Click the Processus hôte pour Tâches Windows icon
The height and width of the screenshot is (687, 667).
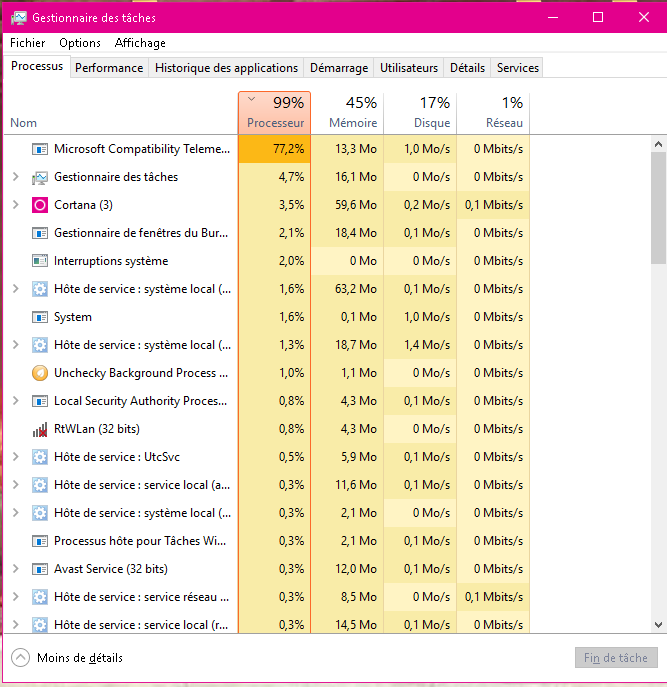coord(40,541)
